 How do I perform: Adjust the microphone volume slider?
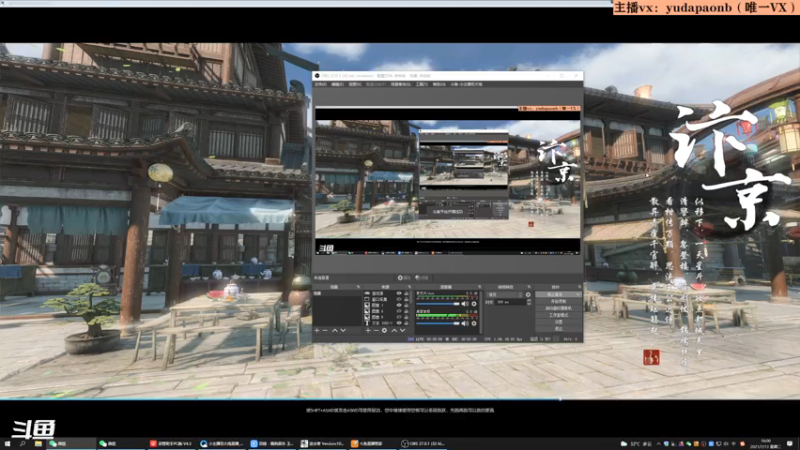[x=438, y=304]
